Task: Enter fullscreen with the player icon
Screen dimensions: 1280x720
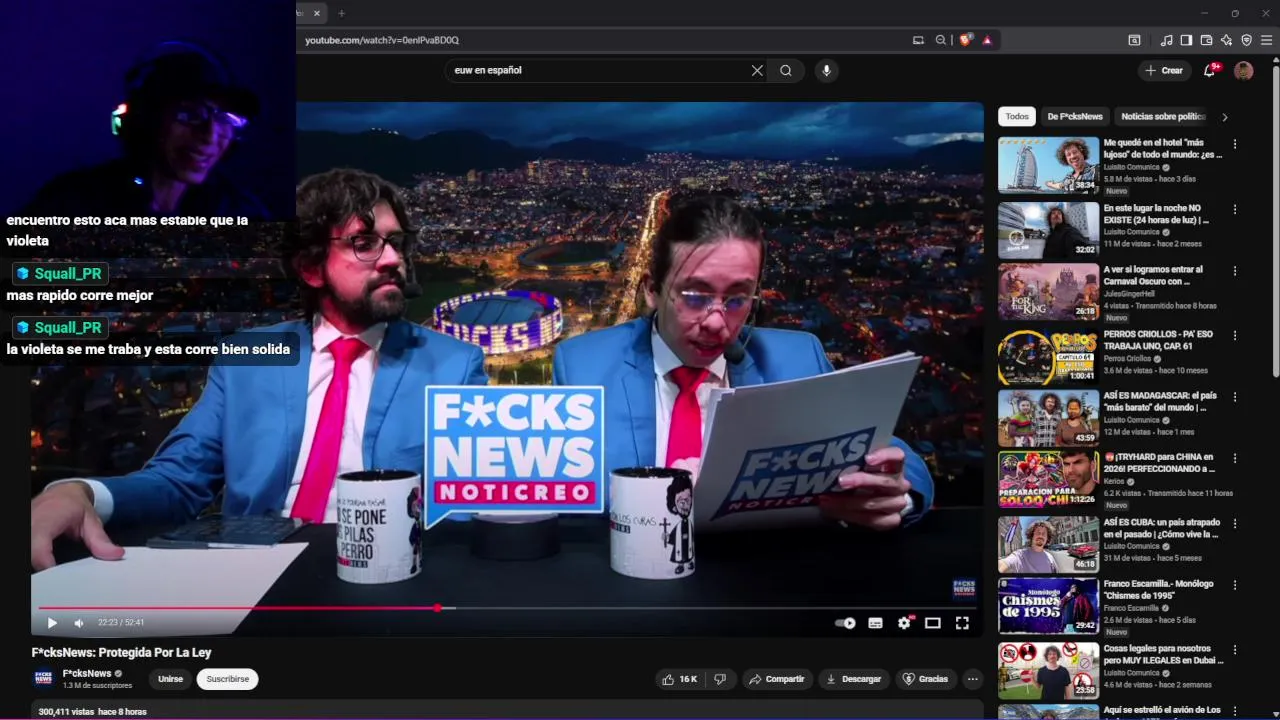Action: coord(962,623)
